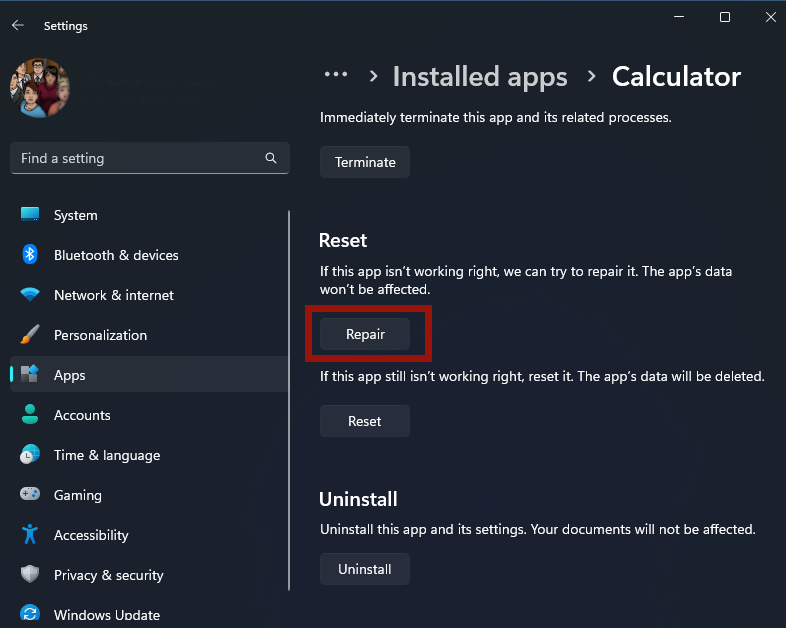Close the Settings window
The width and height of the screenshot is (786, 628).
[x=770, y=17]
